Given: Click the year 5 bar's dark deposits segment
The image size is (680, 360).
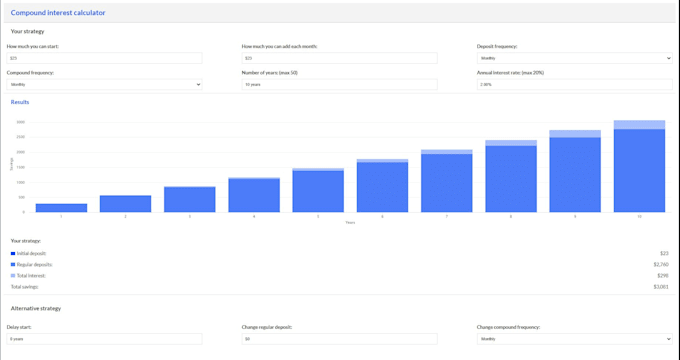Looking at the screenshot, I should 318,191.
